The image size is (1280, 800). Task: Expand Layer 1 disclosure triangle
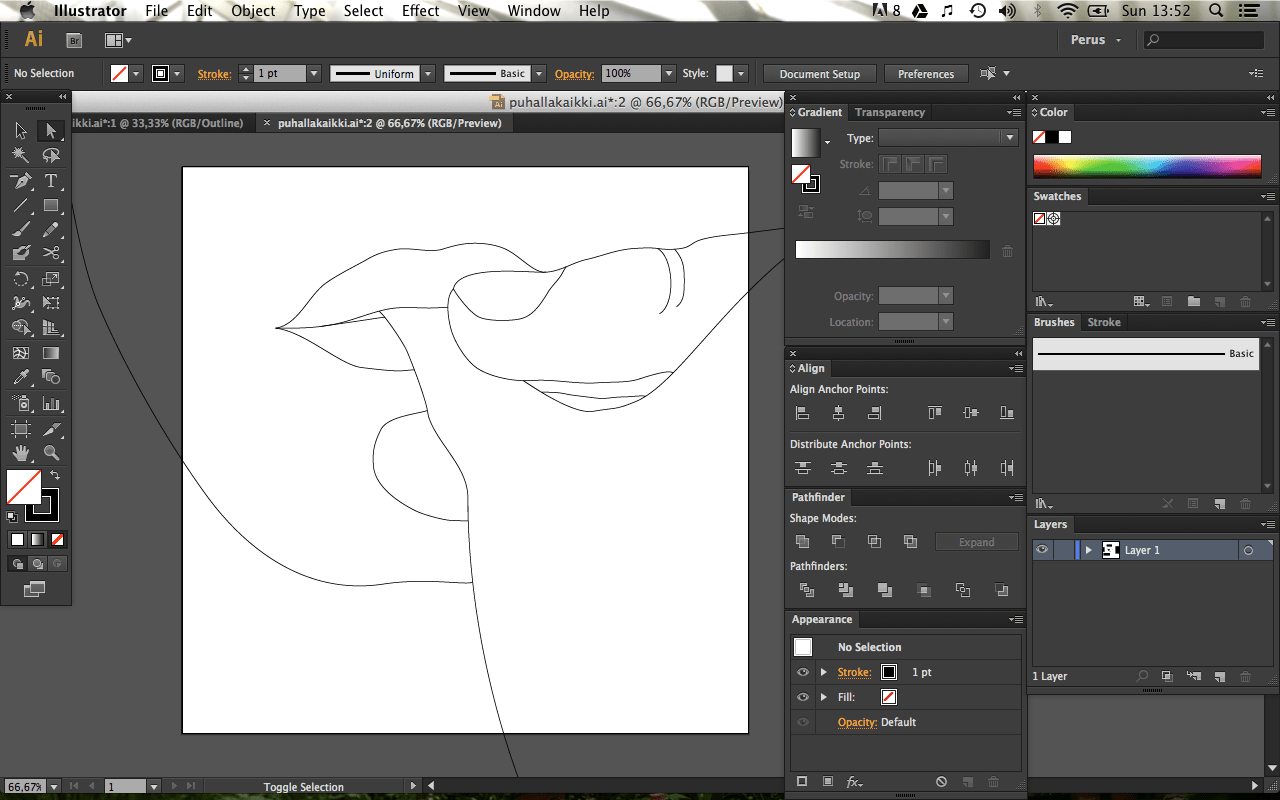(1089, 550)
